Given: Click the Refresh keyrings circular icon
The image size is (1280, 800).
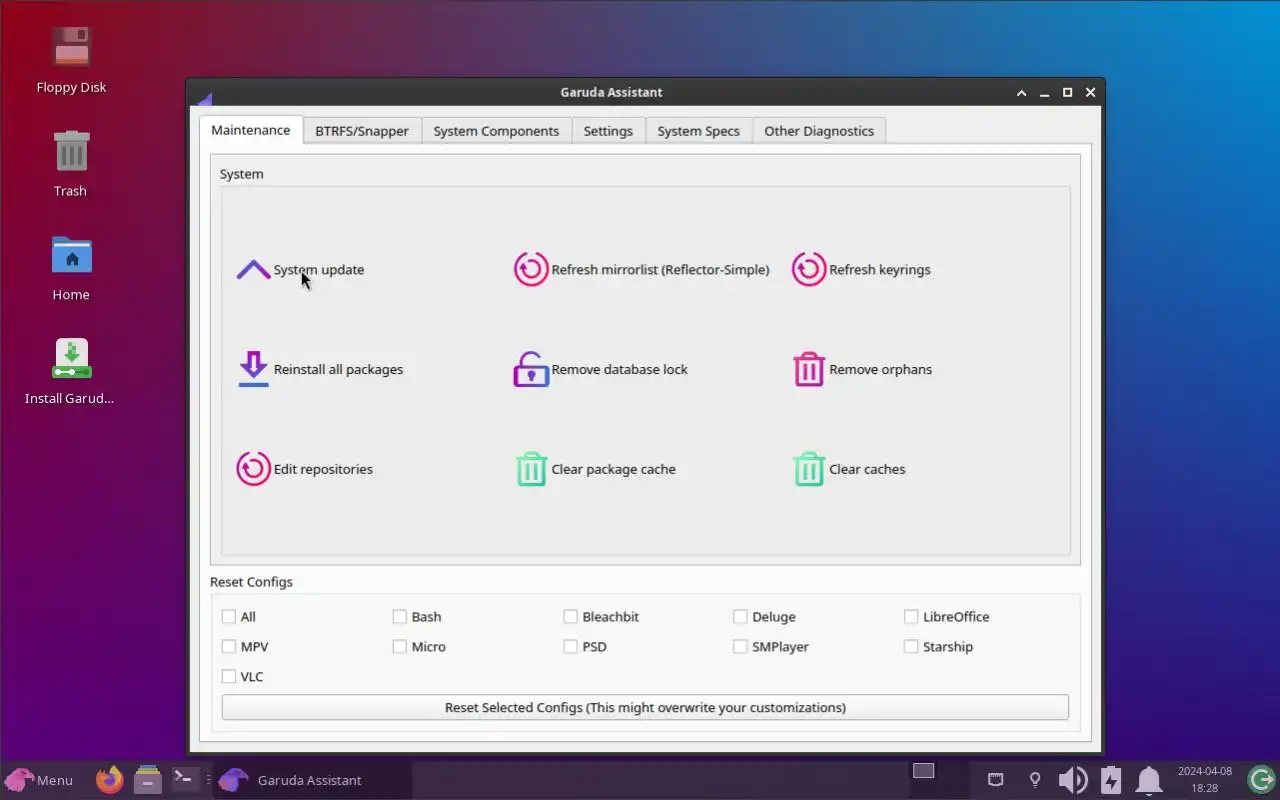Looking at the screenshot, I should [x=809, y=269].
